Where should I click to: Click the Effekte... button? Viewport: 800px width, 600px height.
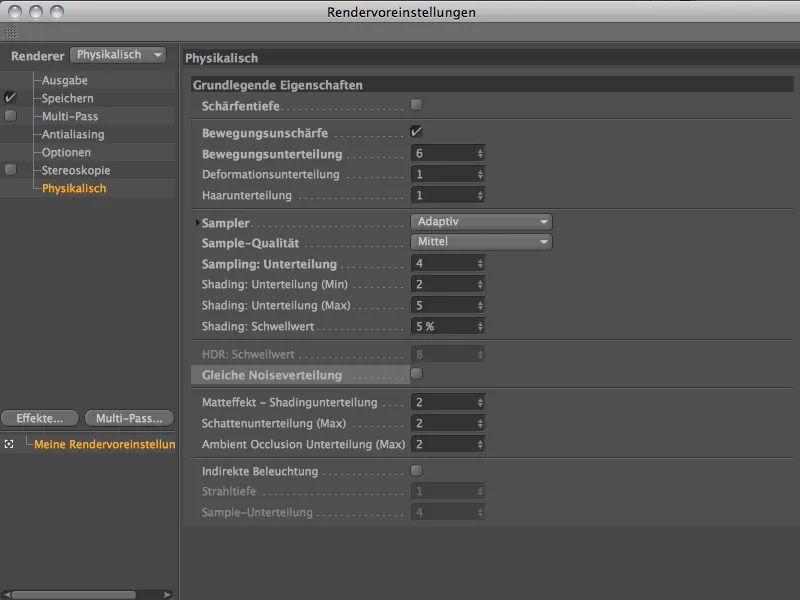pyautogui.click(x=39, y=417)
